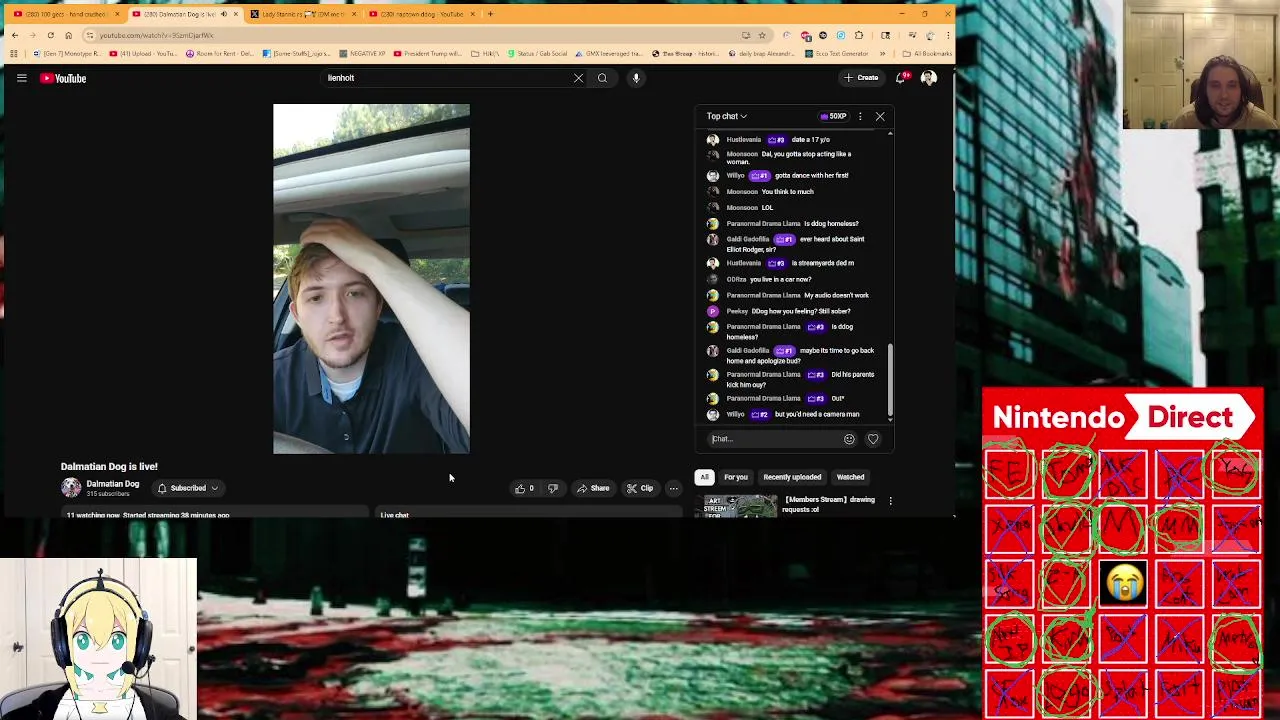
Task: Open the YouTube account avatar menu
Action: [929, 78]
